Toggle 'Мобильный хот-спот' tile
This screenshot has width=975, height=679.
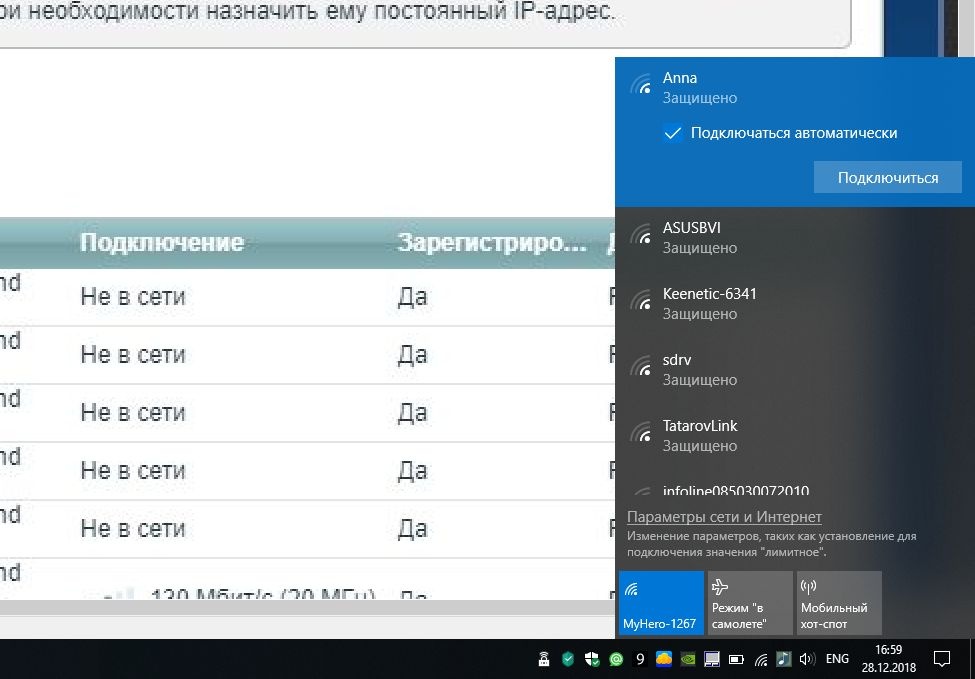[838, 603]
